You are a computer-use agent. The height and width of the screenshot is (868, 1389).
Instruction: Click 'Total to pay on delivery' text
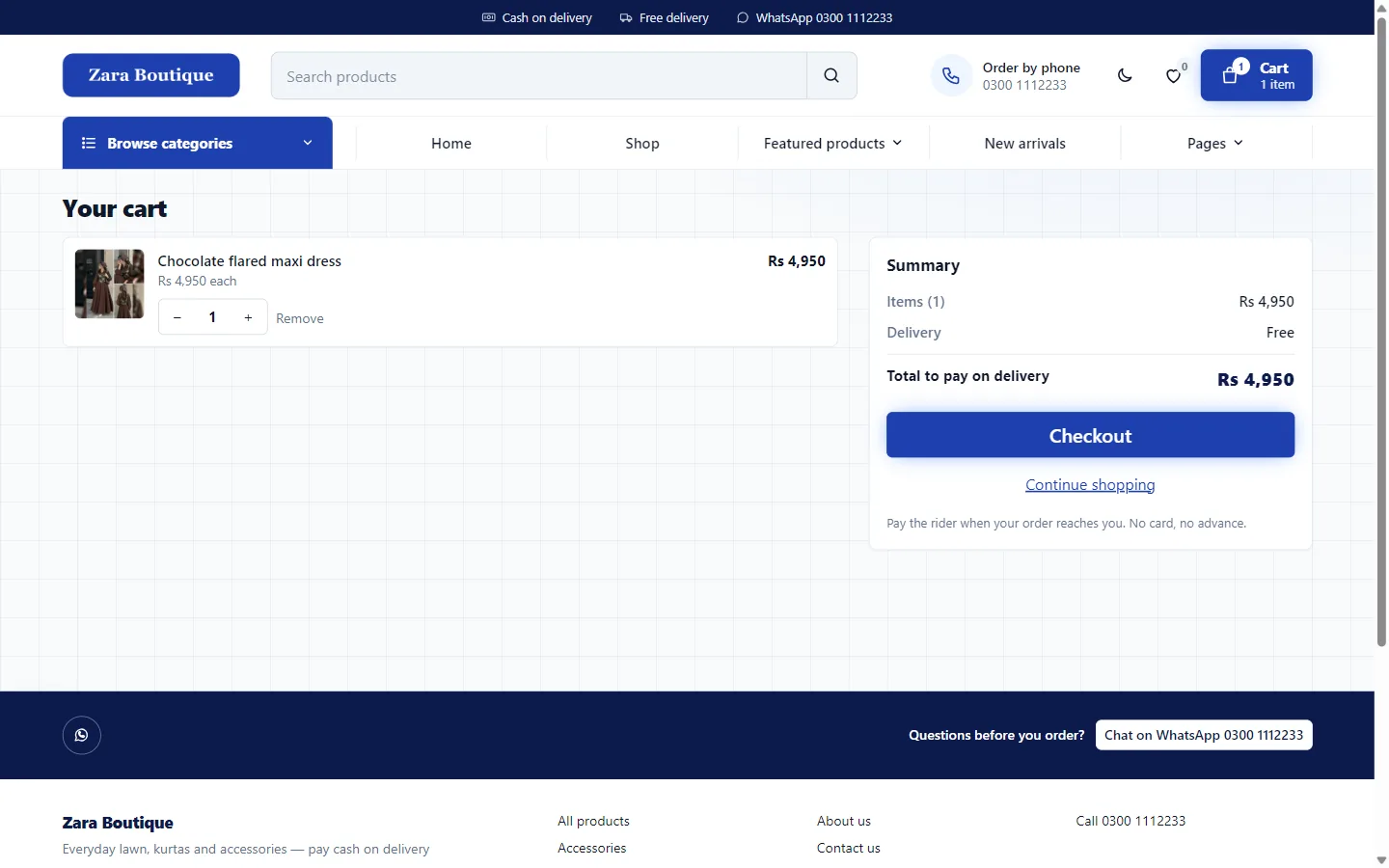(967, 376)
